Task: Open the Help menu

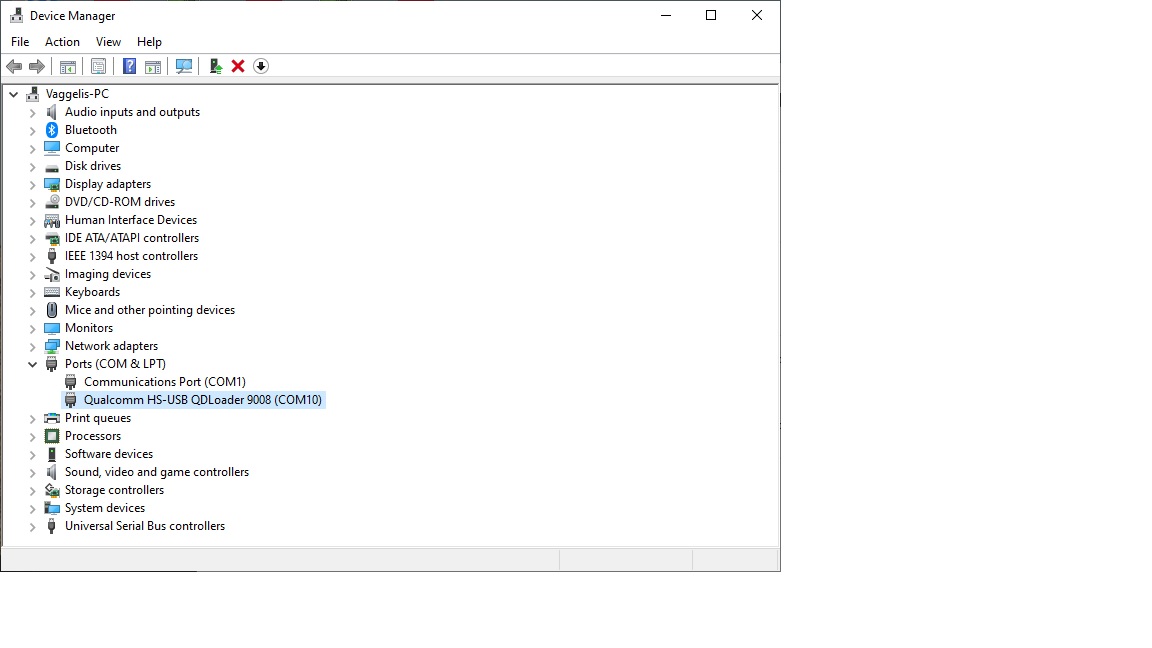Action: click(149, 42)
